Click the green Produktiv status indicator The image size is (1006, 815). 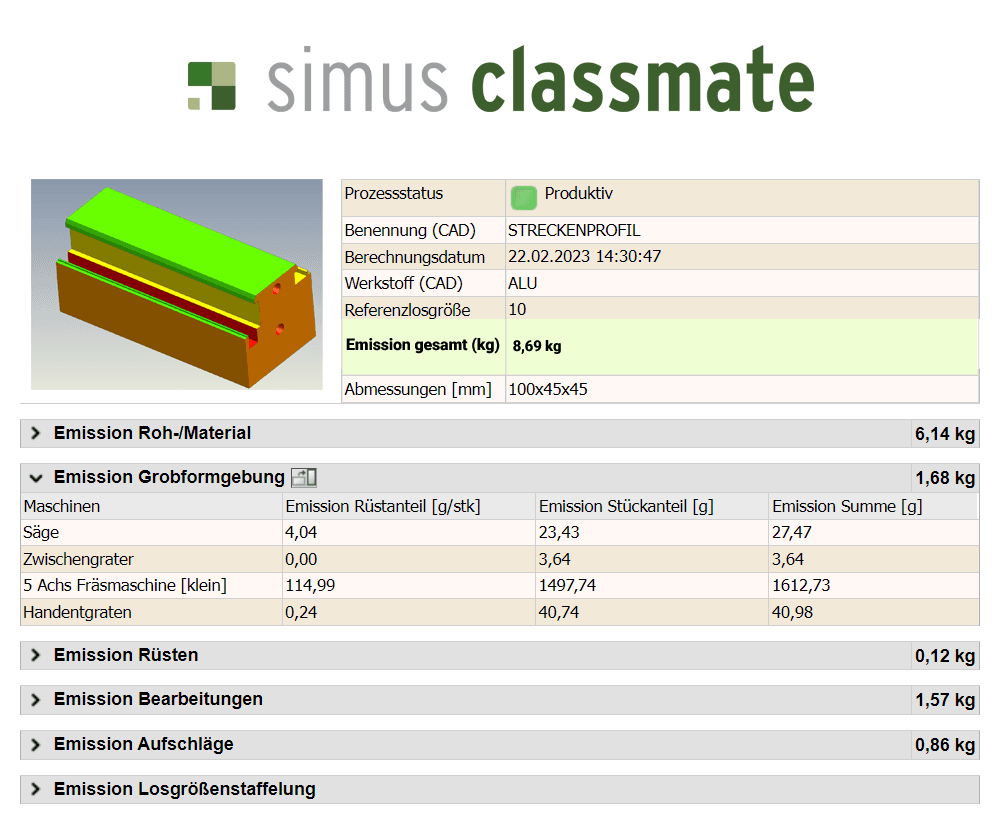[x=524, y=196]
